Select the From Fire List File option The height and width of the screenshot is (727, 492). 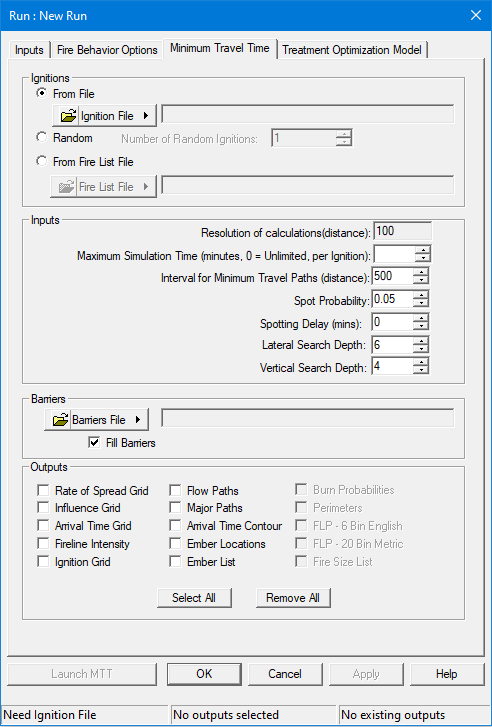(42, 161)
